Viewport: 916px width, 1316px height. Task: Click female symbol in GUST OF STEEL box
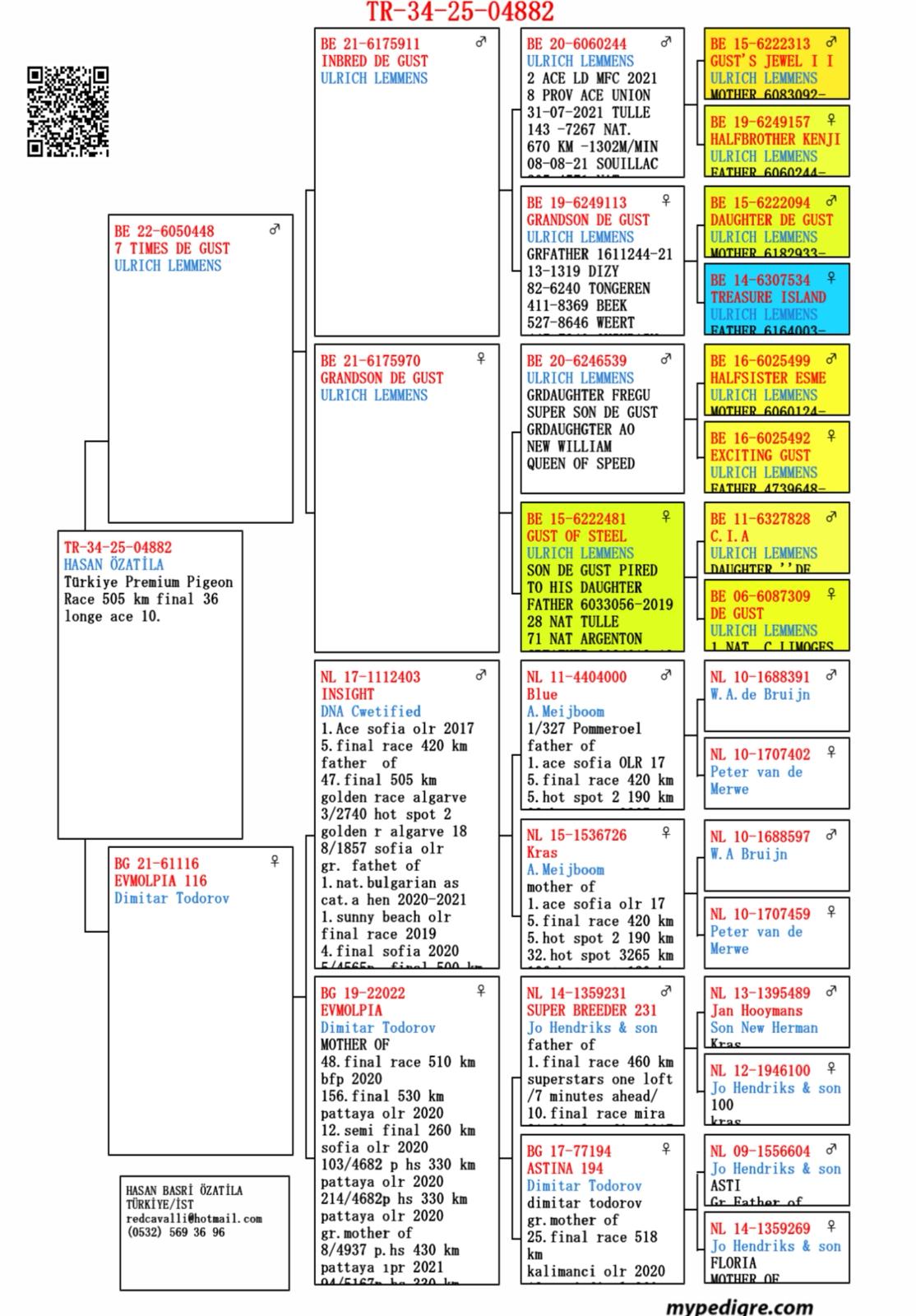666,517
